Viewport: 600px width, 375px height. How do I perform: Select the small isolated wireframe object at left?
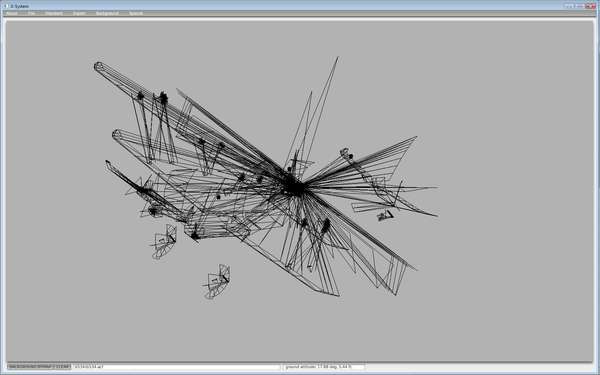point(164,241)
